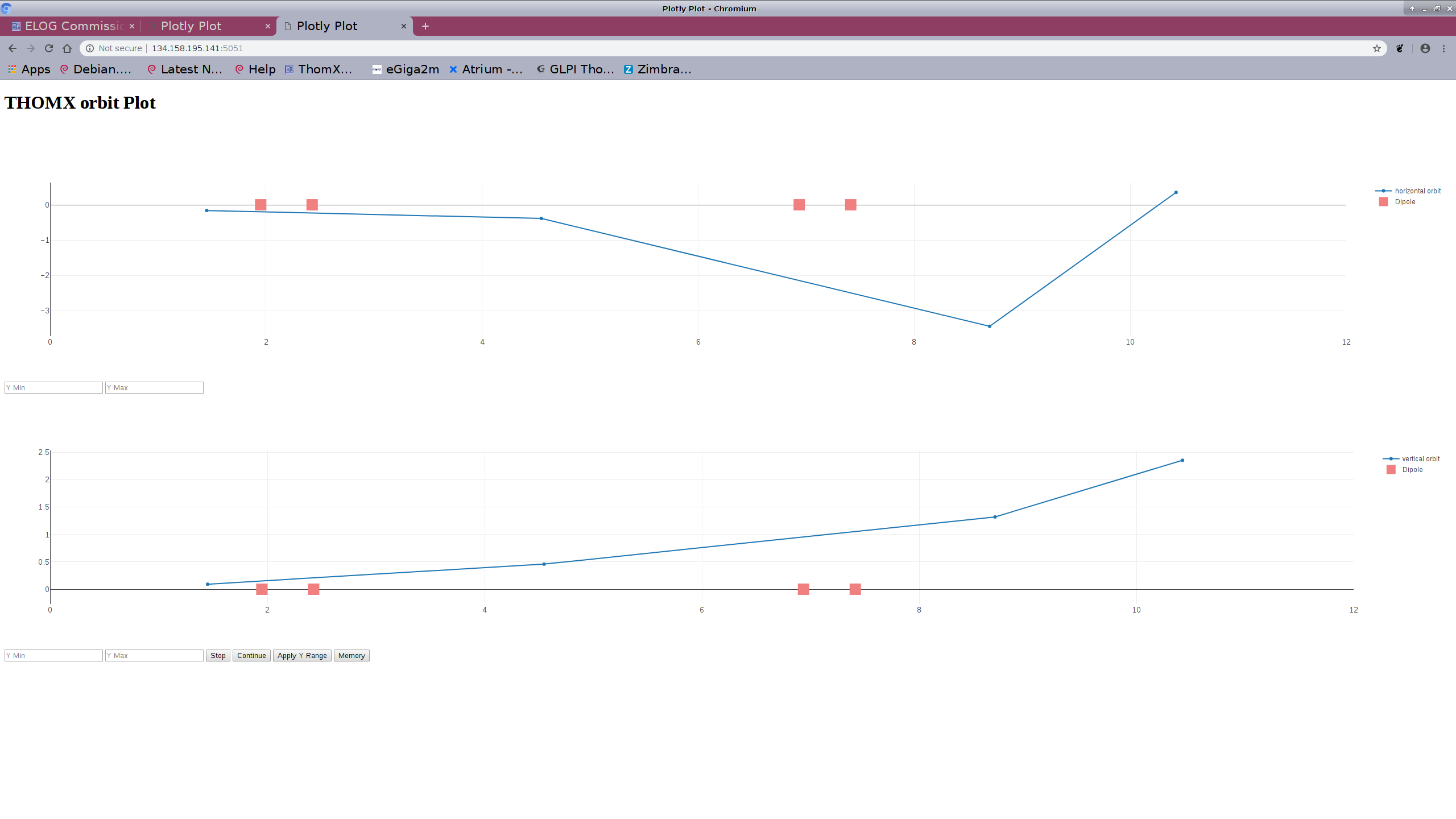
Task: Select the red Dipole legend swatch
Action: coord(1384,201)
